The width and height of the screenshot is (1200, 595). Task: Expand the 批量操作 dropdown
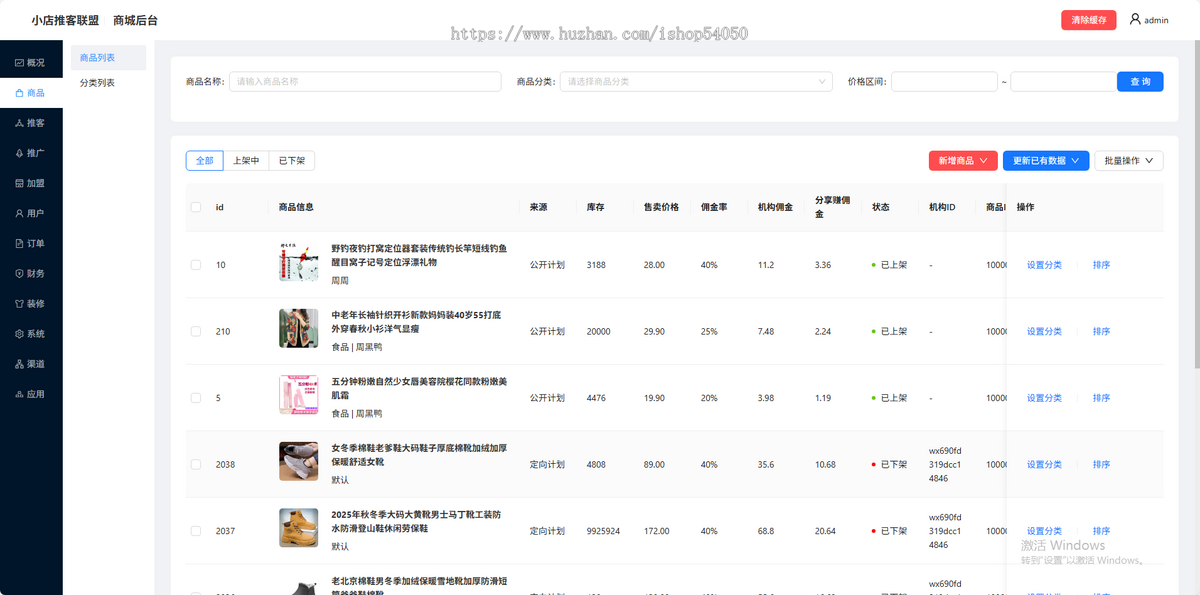tap(1128, 160)
